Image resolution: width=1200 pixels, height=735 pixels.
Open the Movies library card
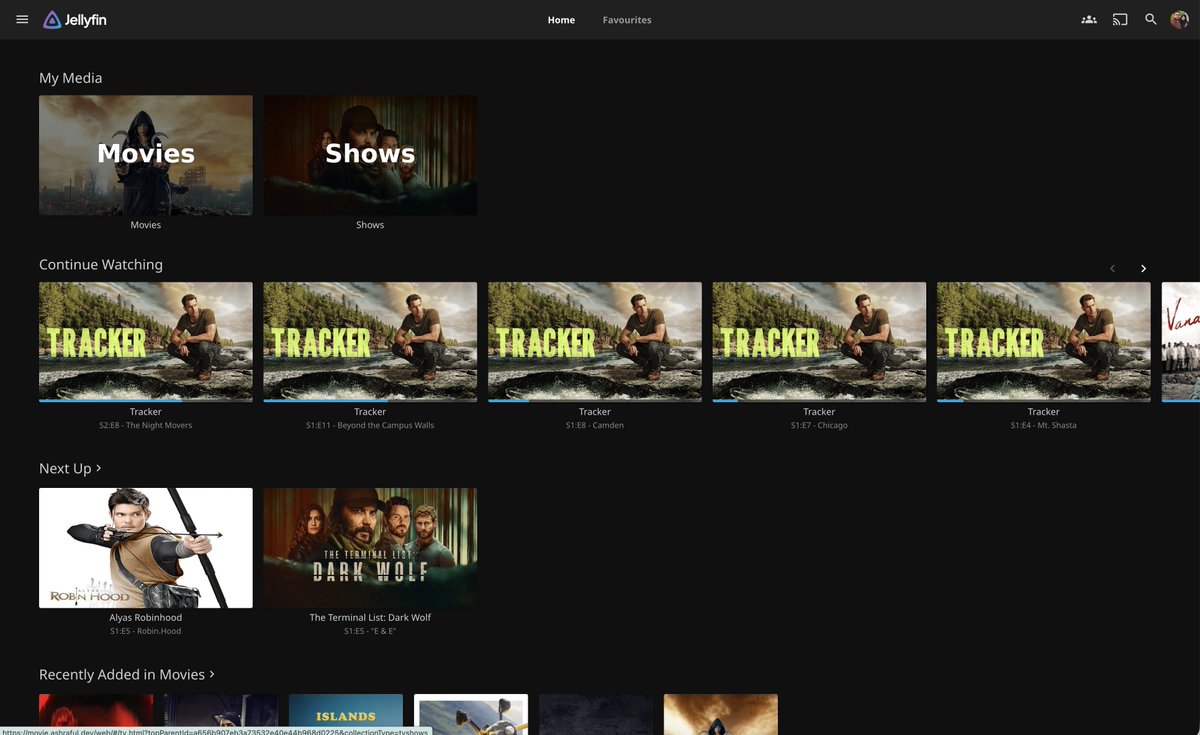click(146, 155)
